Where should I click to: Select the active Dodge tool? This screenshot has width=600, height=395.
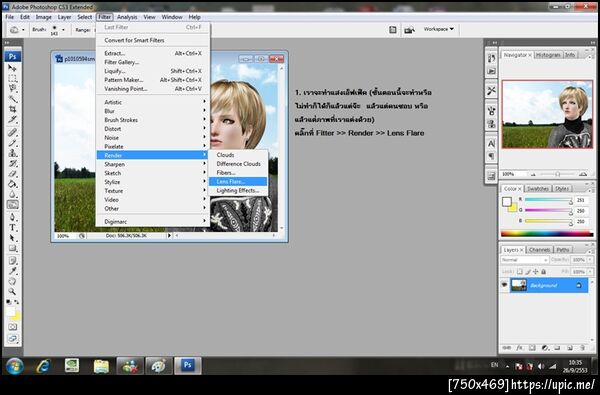(12, 205)
